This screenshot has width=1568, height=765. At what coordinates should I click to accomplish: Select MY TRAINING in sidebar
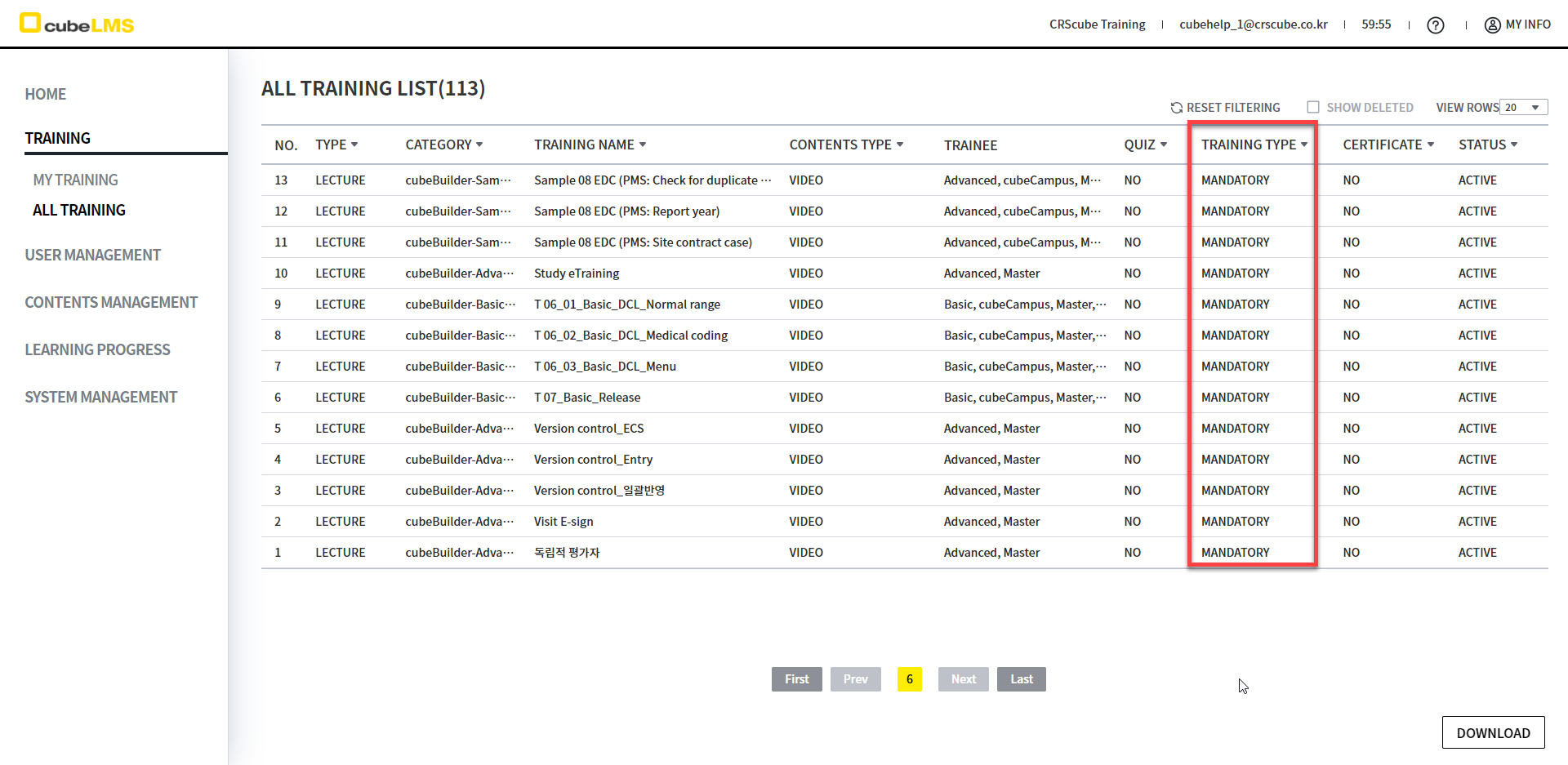tap(75, 180)
